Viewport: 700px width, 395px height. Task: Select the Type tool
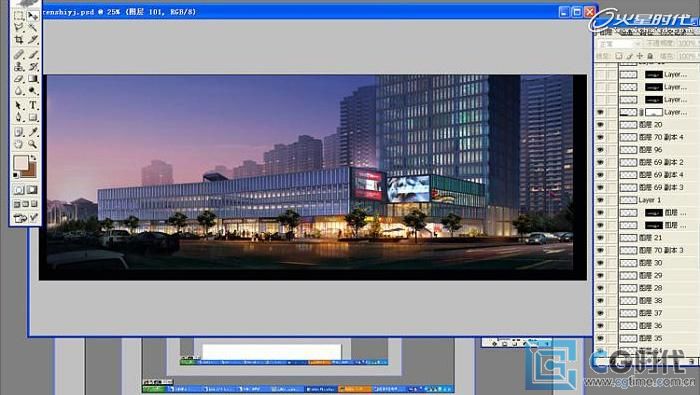(33, 105)
